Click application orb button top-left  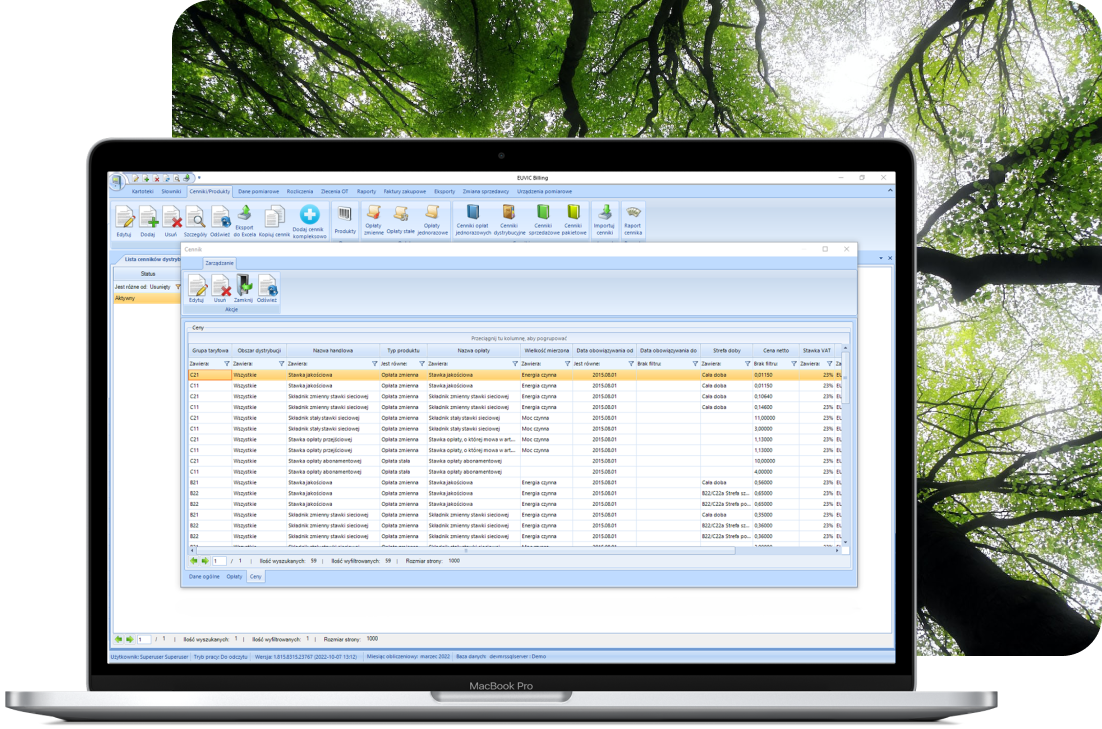117,181
